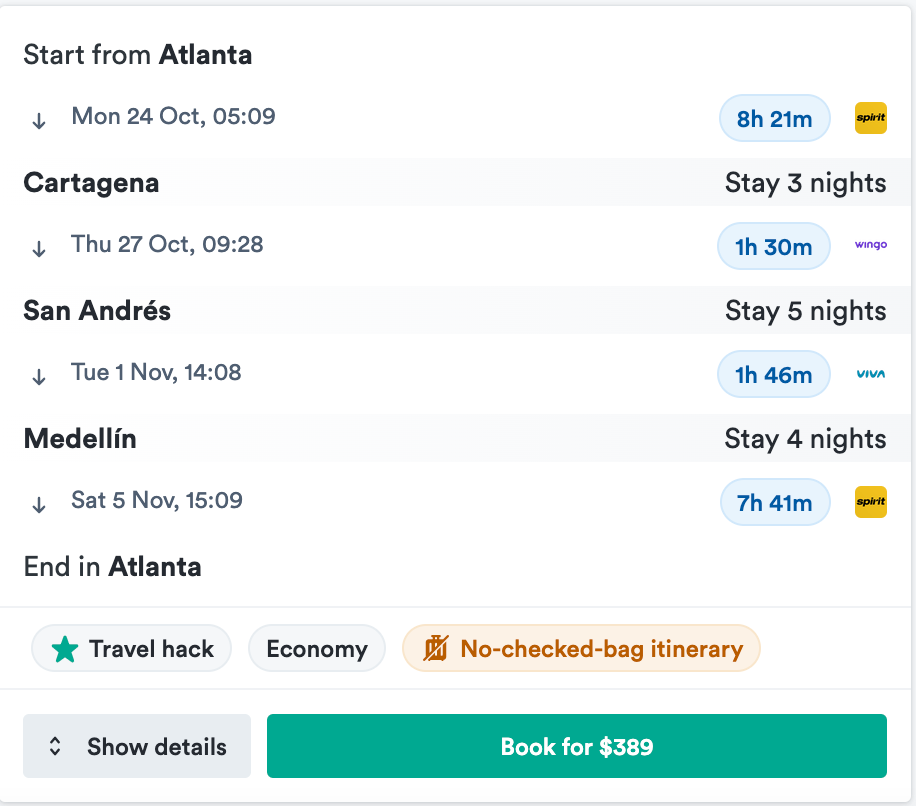Click the 7h 41m flight duration badge
916x806 pixels.
[x=774, y=502]
